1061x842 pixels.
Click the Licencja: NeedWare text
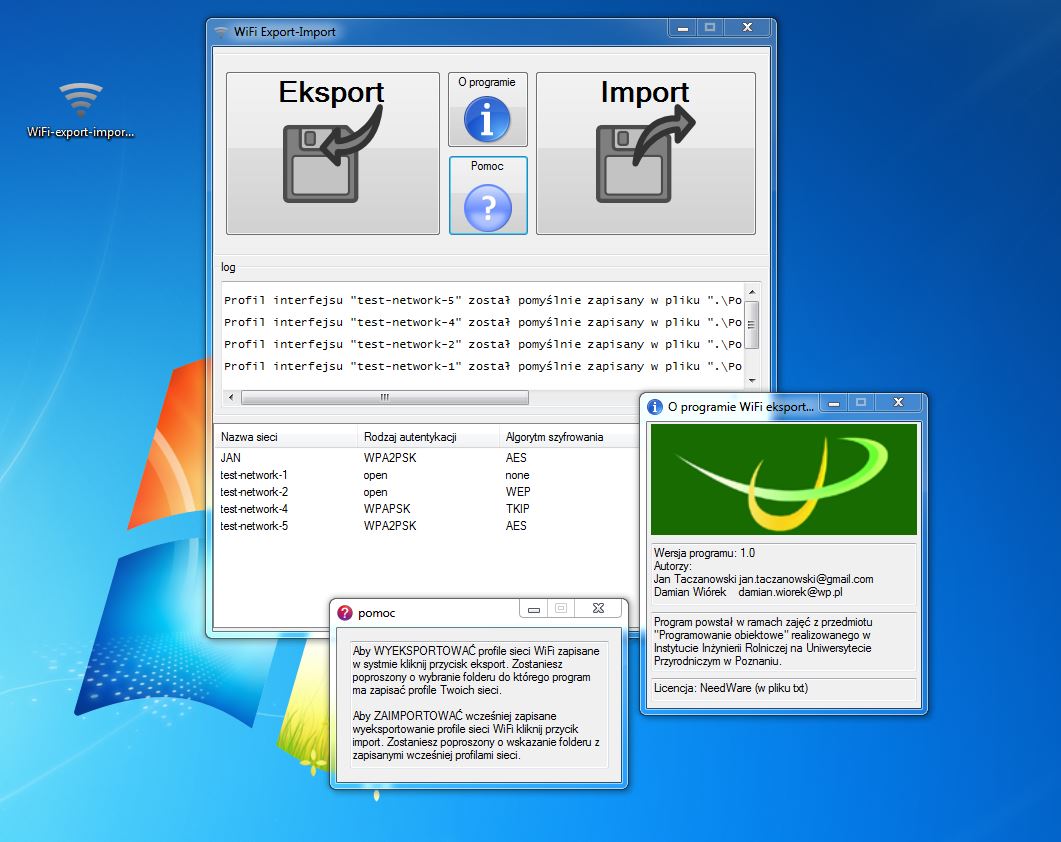tap(731, 688)
